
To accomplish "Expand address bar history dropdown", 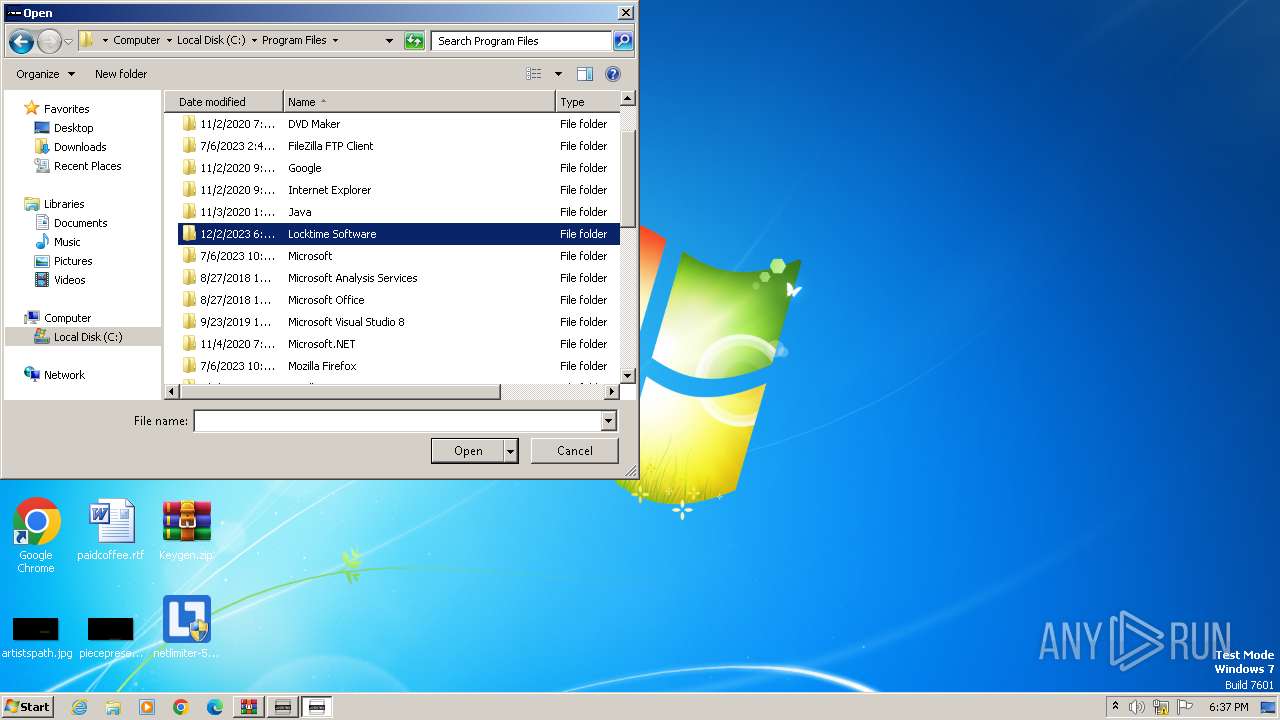I will tap(390, 41).
